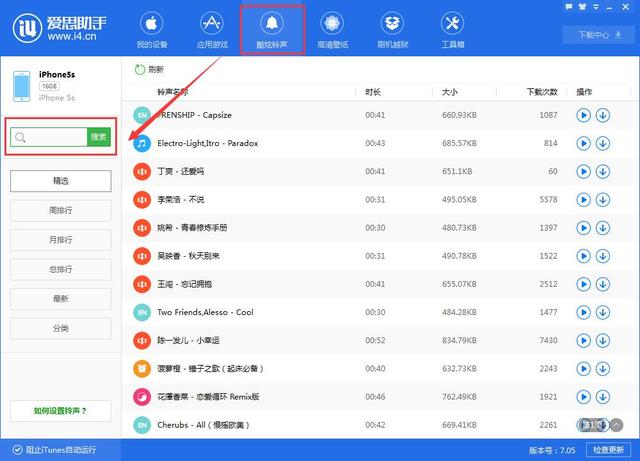Screen dimensions: 640x461
Task: Open the 工具箱 toolbox tab
Action: click(452, 30)
